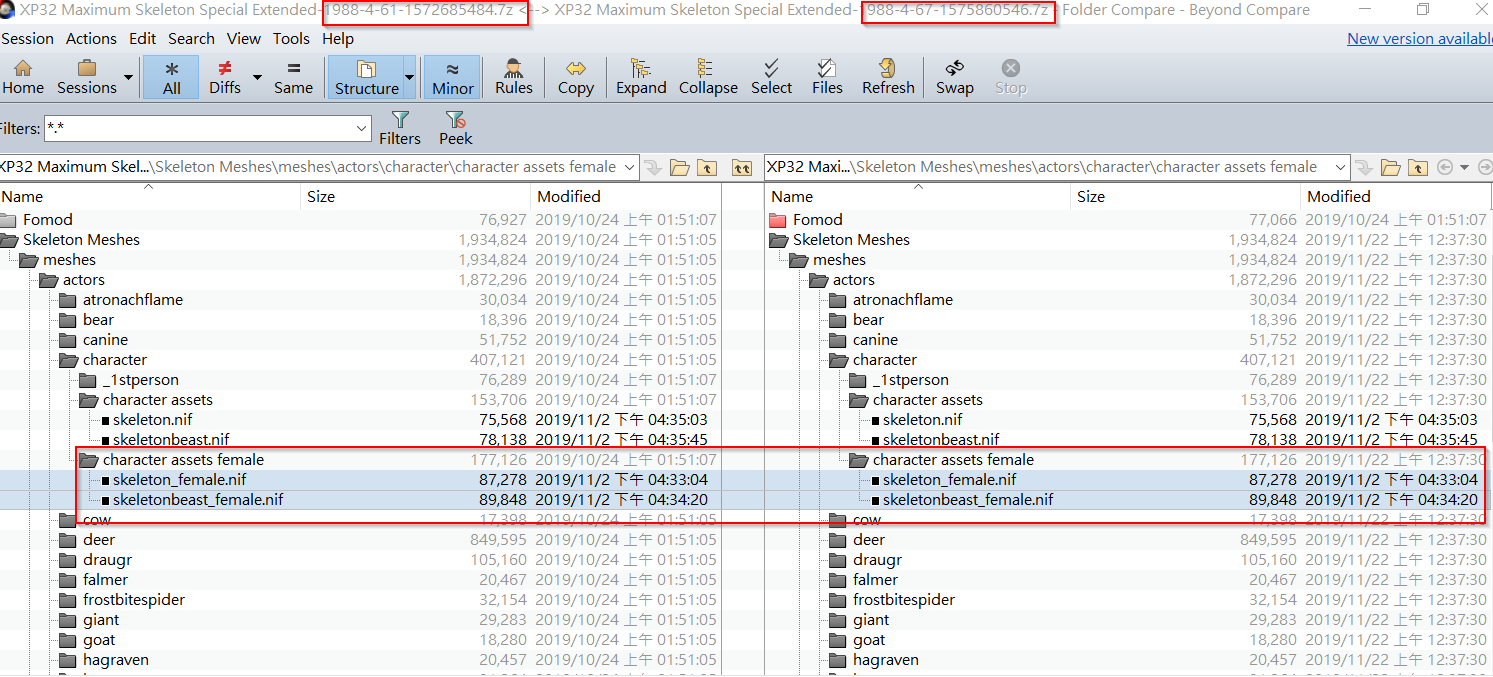
Task: Click the Files toolbar icon
Action: tap(827, 76)
